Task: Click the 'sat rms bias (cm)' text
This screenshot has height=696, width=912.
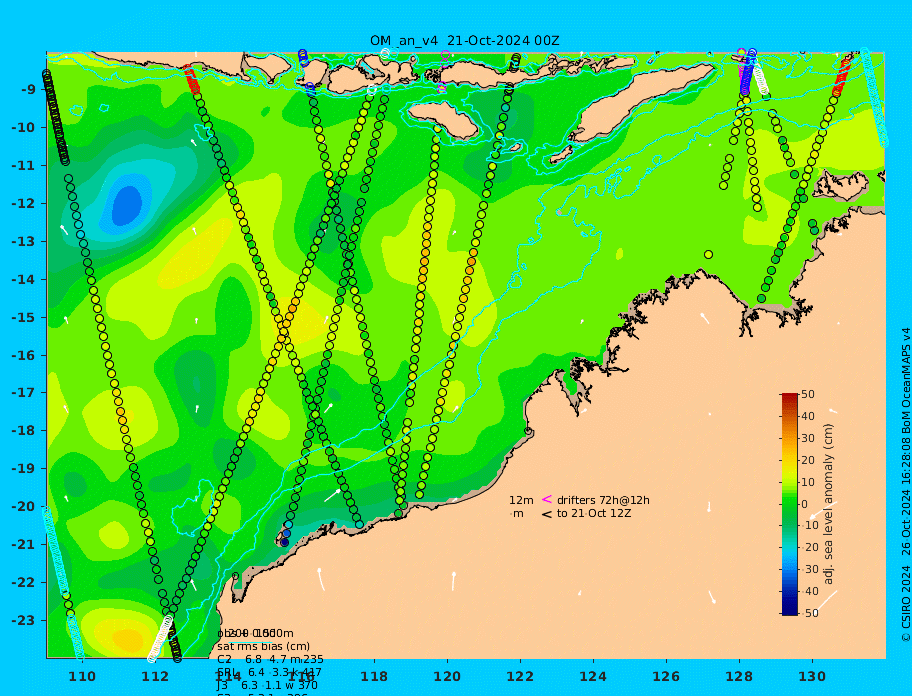Action: [263, 646]
